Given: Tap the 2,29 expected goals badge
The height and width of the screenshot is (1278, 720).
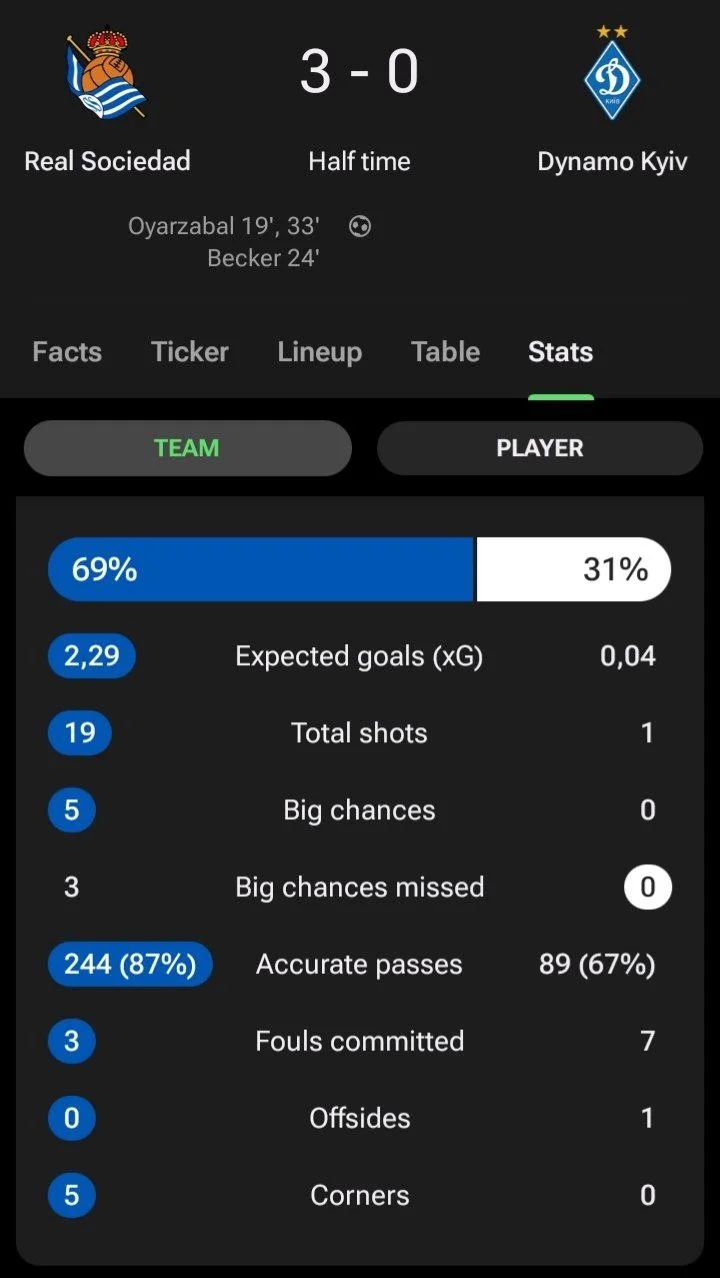Looking at the screenshot, I should 92,656.
